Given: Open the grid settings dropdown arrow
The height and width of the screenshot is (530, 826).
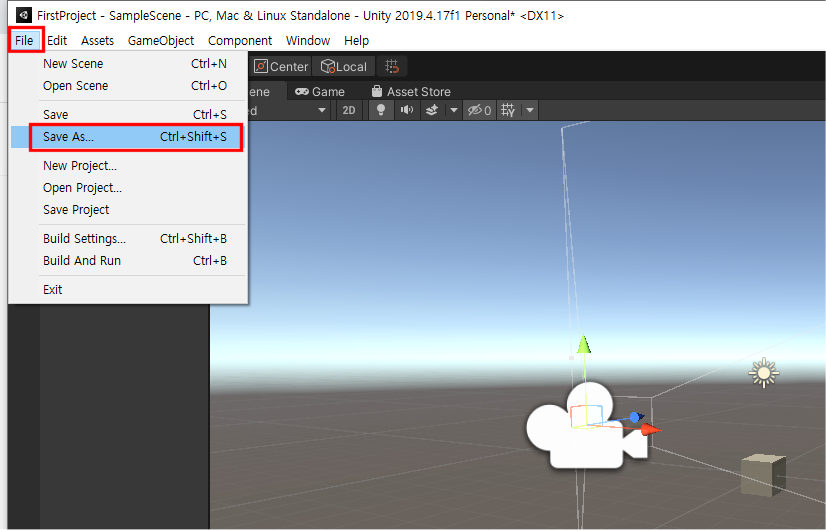Looking at the screenshot, I should click(530, 111).
